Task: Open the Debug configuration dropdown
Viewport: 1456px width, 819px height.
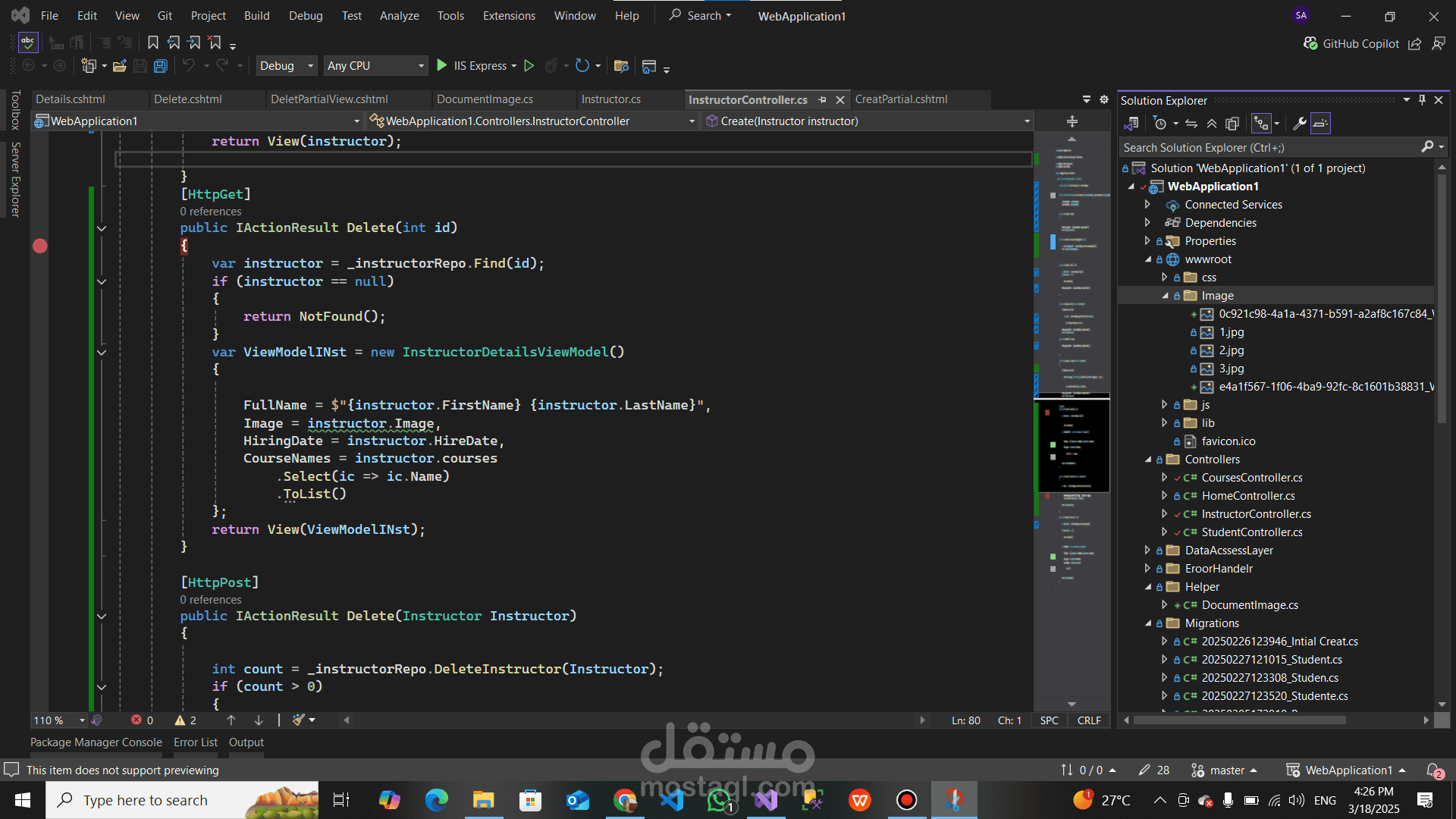Action: 287,66
